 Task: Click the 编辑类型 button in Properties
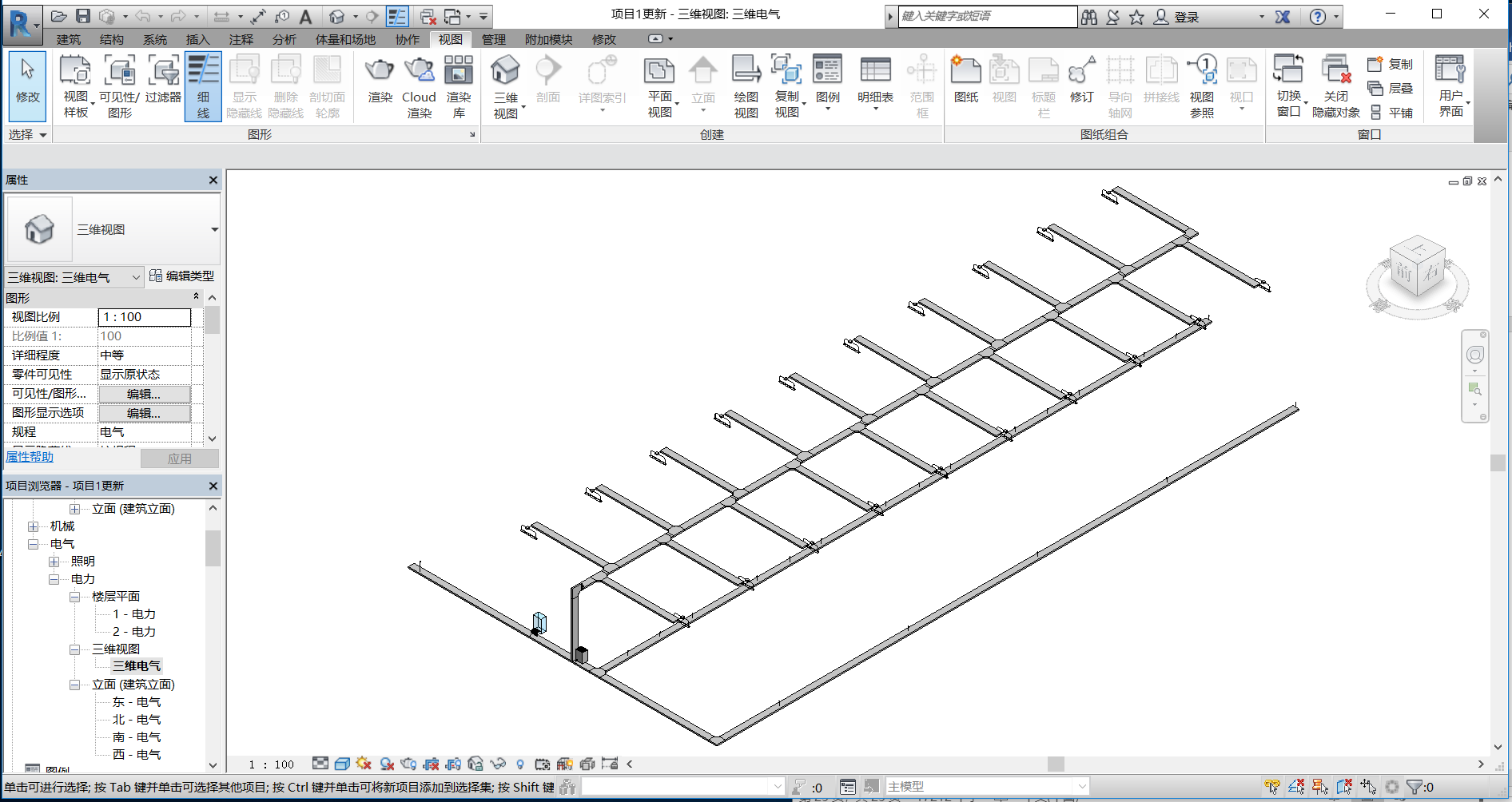point(182,276)
